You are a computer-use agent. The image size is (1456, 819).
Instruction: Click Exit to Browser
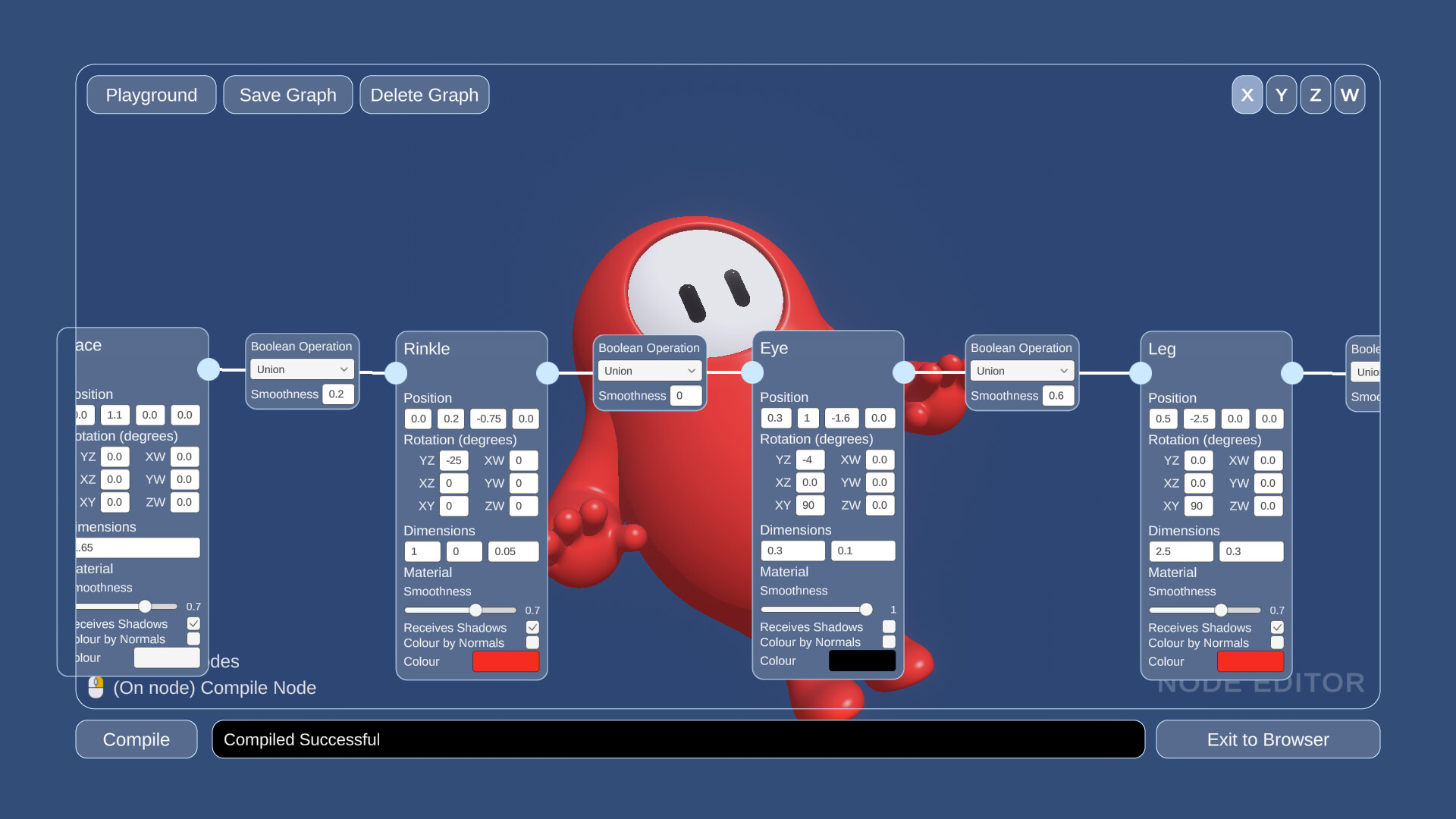point(1268,739)
